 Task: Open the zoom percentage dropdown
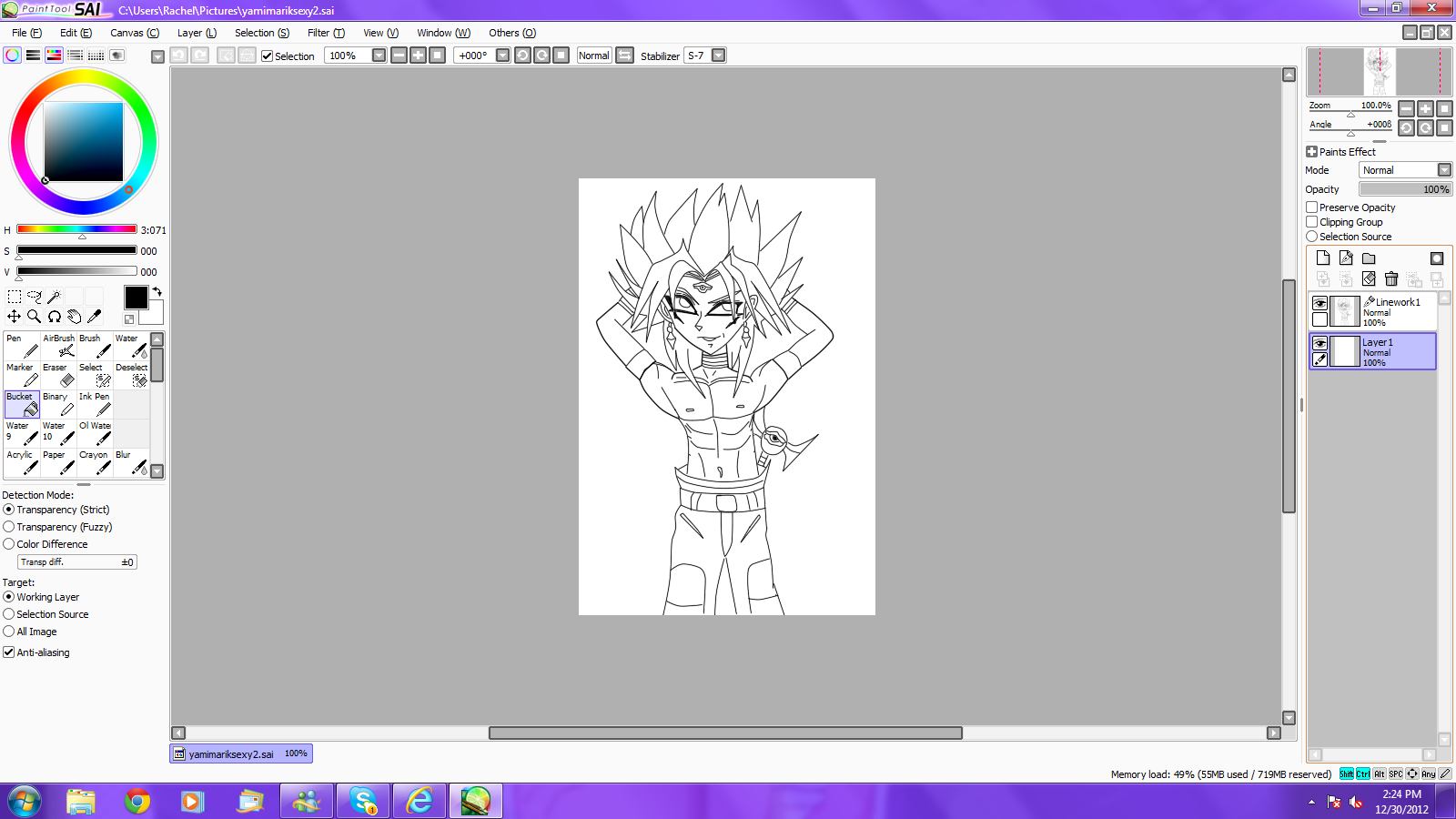[379, 56]
